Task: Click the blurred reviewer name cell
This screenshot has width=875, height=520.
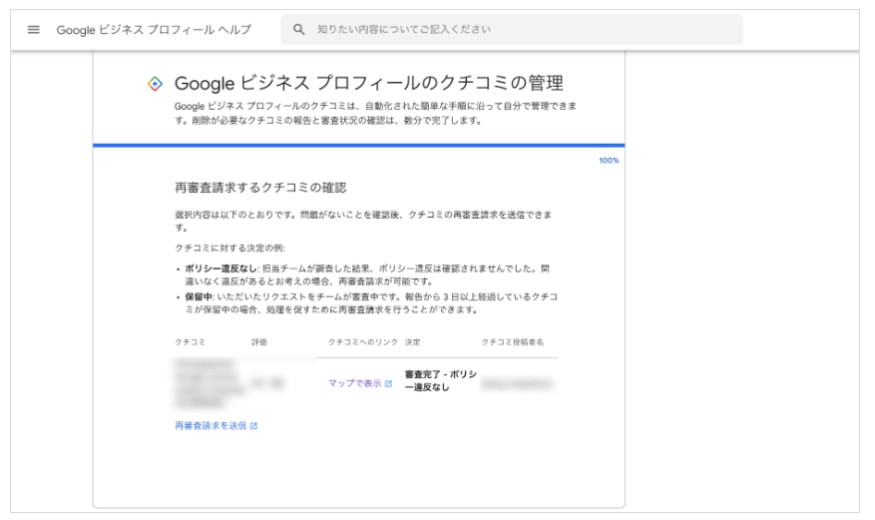Action: (517, 383)
